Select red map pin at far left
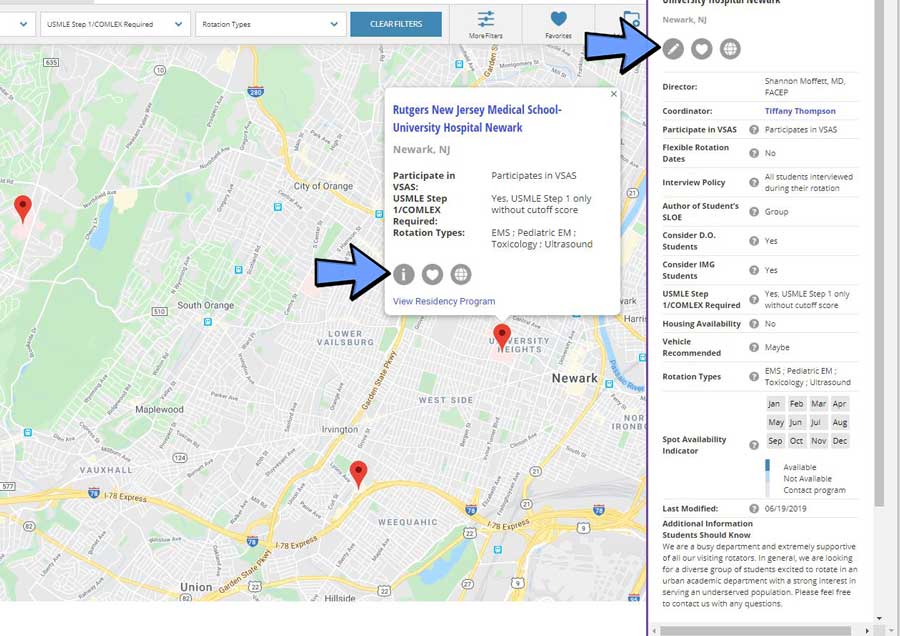 coord(23,208)
